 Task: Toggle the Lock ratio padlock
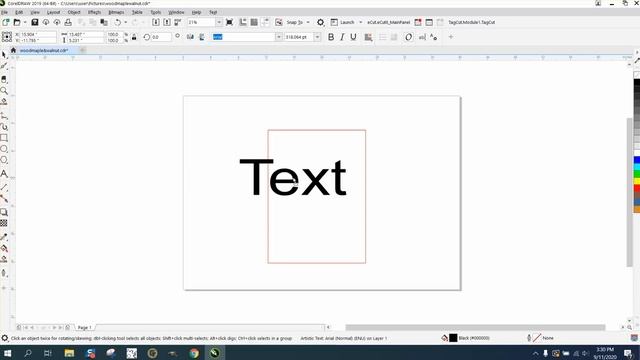tap(134, 37)
